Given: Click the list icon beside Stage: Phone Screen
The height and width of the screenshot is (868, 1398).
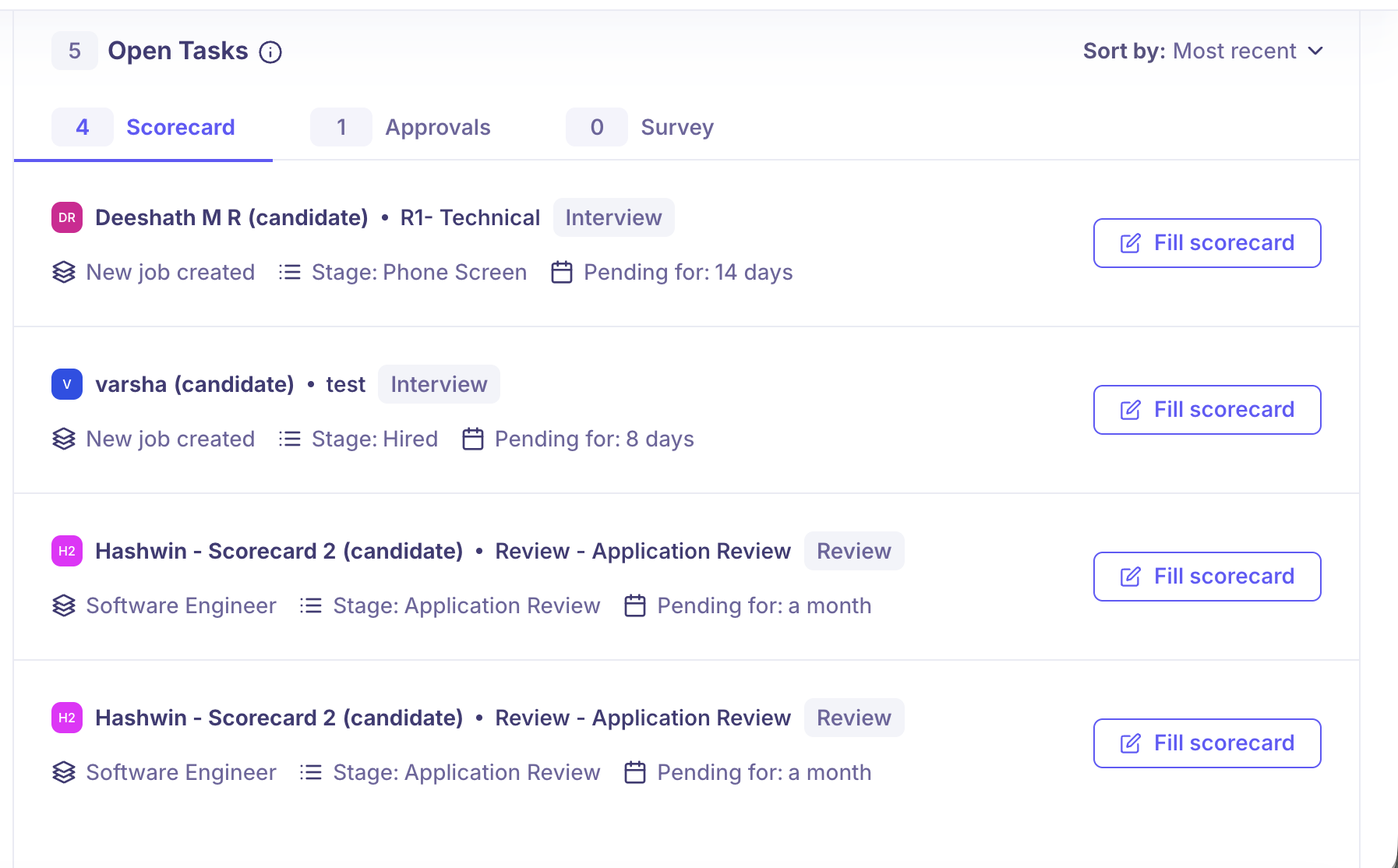Looking at the screenshot, I should [x=290, y=273].
